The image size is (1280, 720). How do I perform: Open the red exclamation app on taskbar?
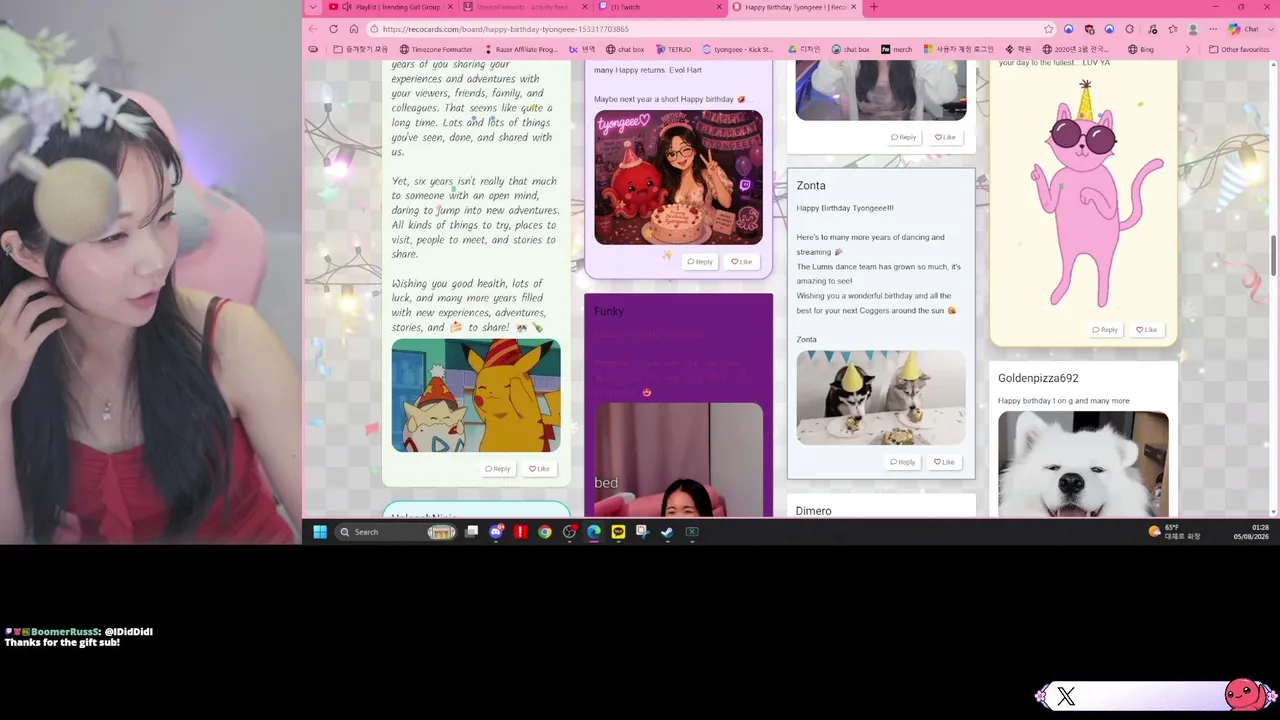tap(520, 532)
